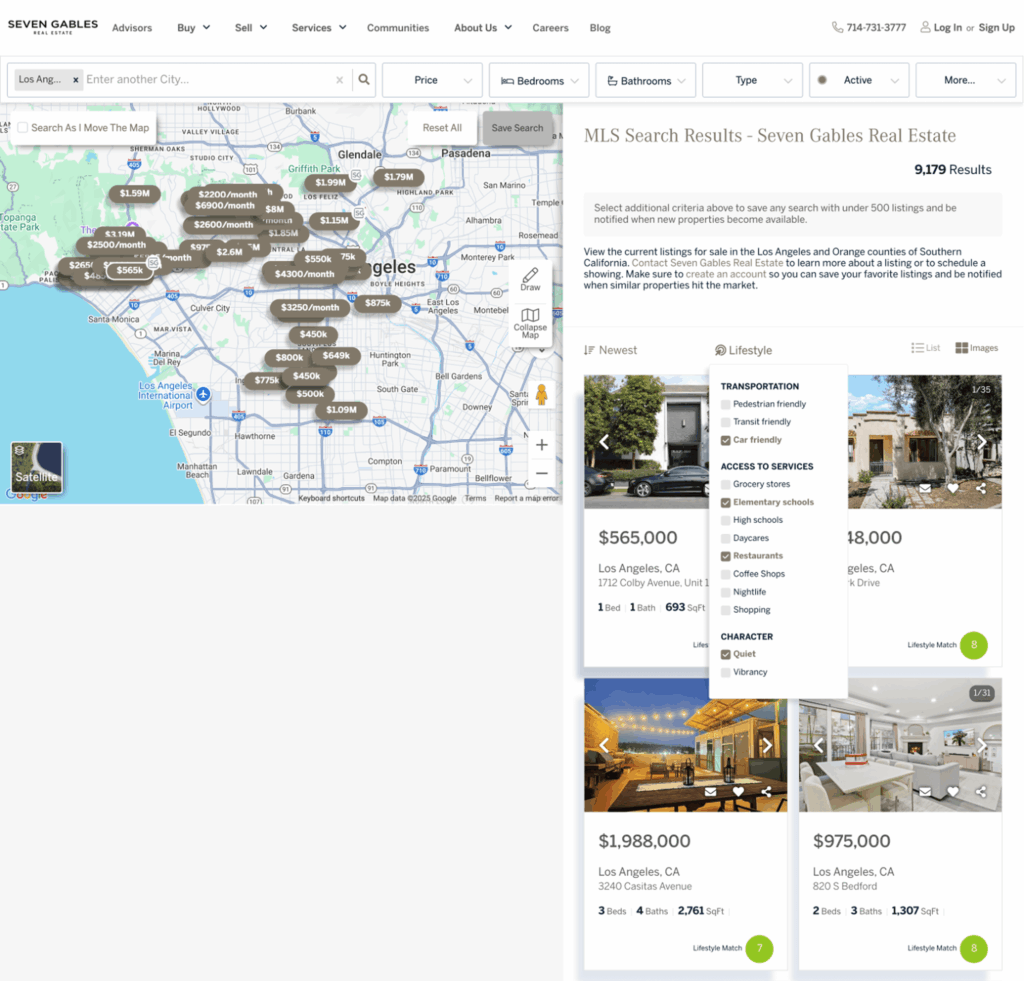Open the Services navigation menu
This screenshot has height=981, width=1024.
[x=318, y=28]
